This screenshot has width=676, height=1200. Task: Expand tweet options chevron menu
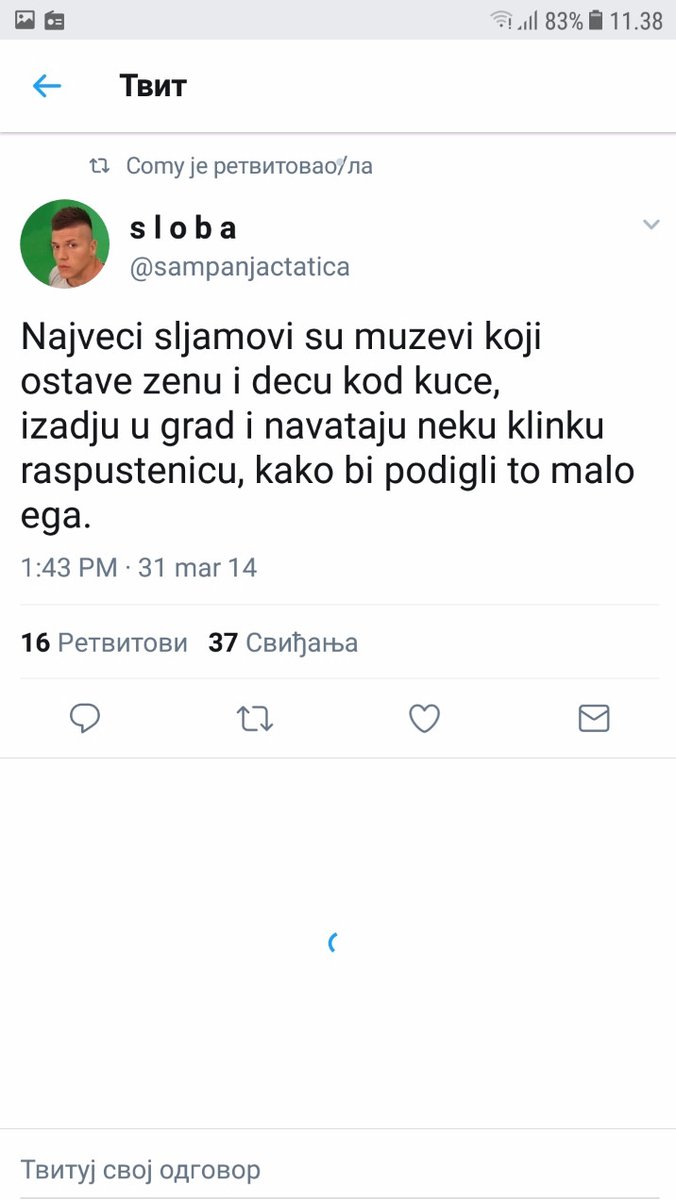pos(651,225)
